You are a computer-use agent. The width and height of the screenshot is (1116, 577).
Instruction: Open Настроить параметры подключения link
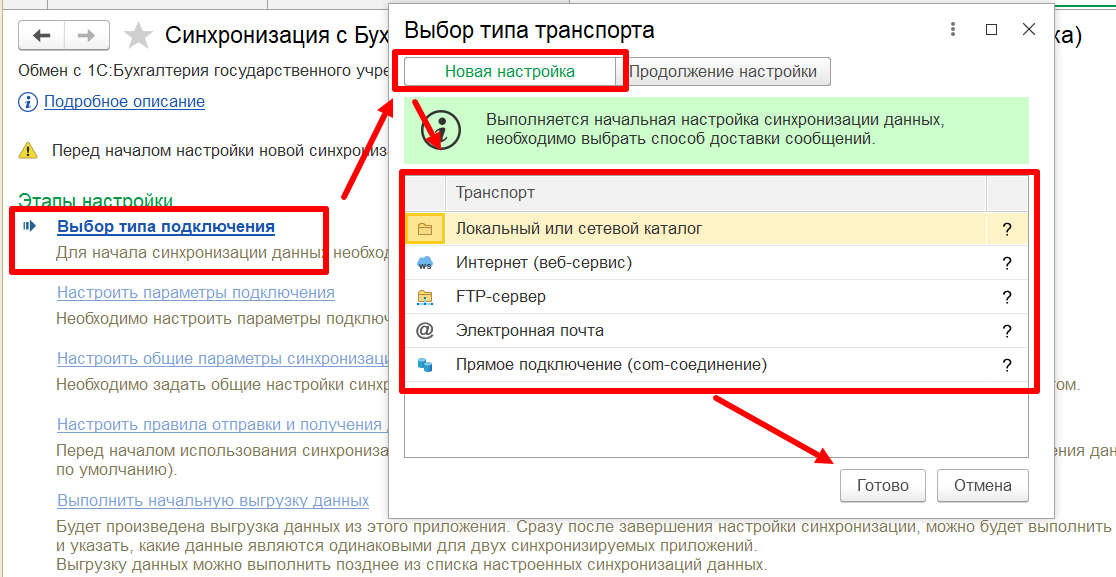[195, 292]
